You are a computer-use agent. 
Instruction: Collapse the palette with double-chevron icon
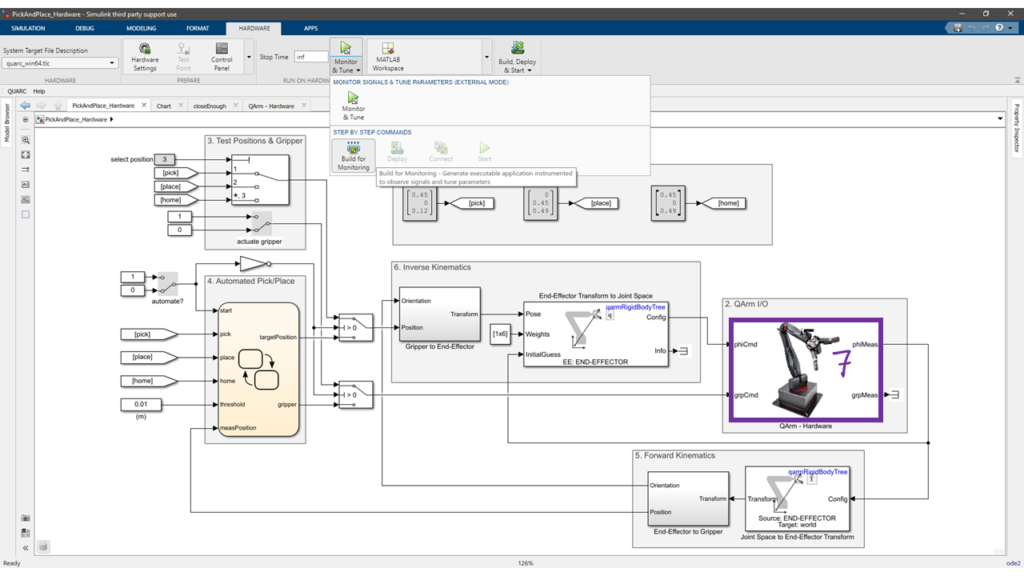pyautogui.click(x=26, y=548)
